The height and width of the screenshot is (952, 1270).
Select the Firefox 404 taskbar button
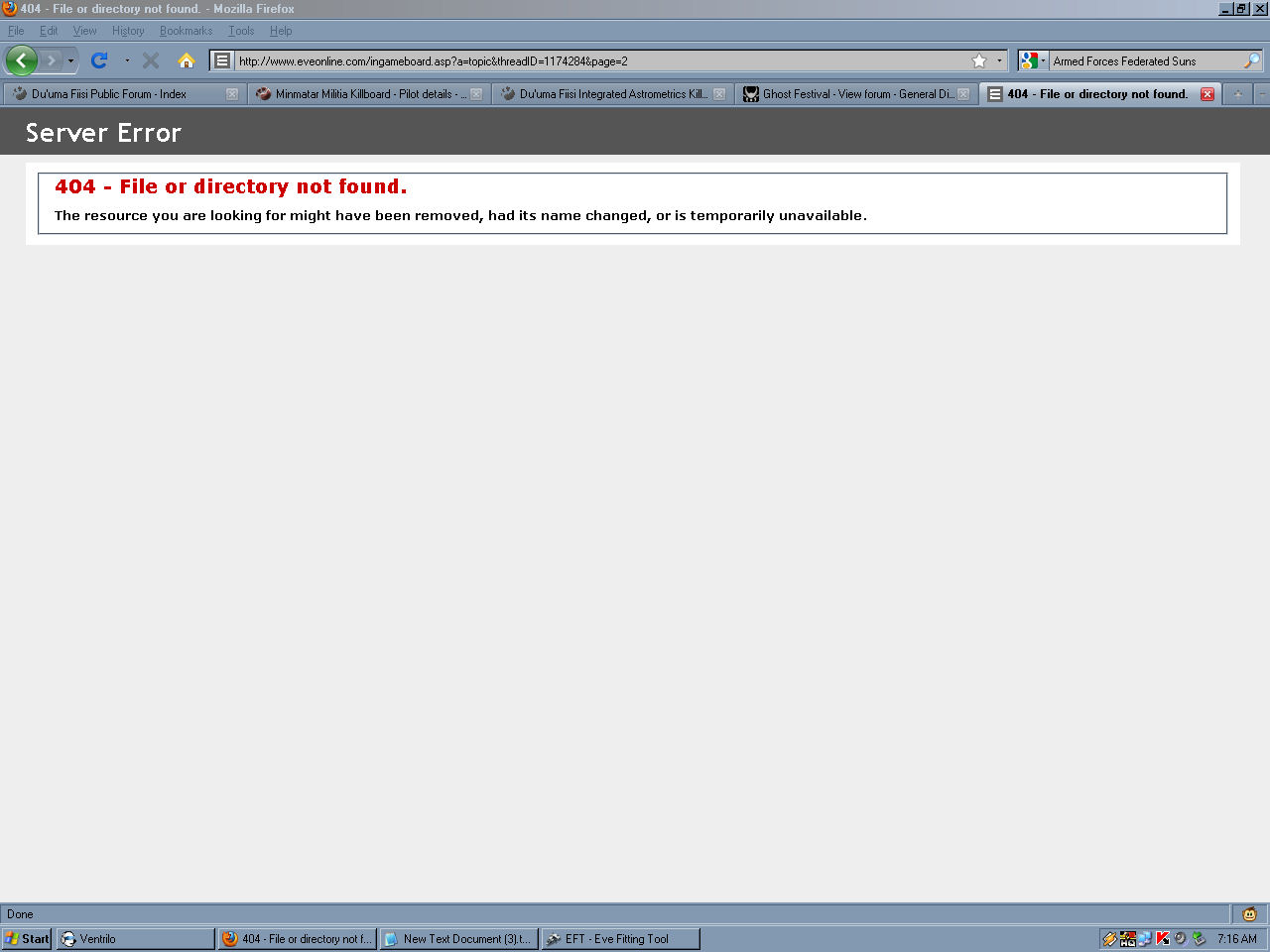click(297, 939)
